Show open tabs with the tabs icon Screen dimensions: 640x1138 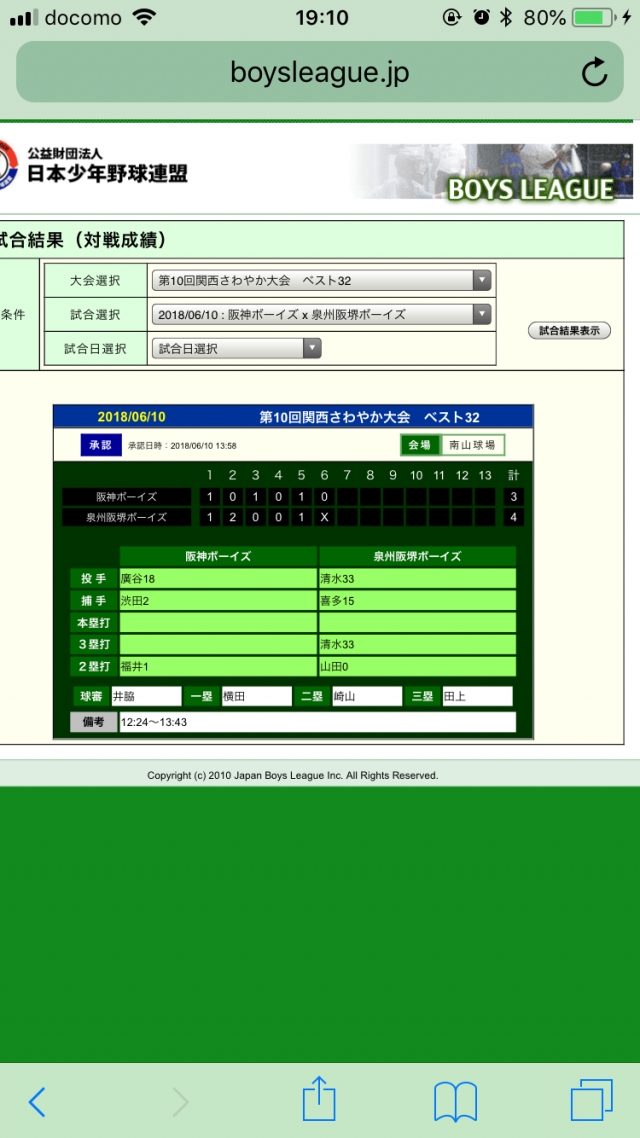591,1100
